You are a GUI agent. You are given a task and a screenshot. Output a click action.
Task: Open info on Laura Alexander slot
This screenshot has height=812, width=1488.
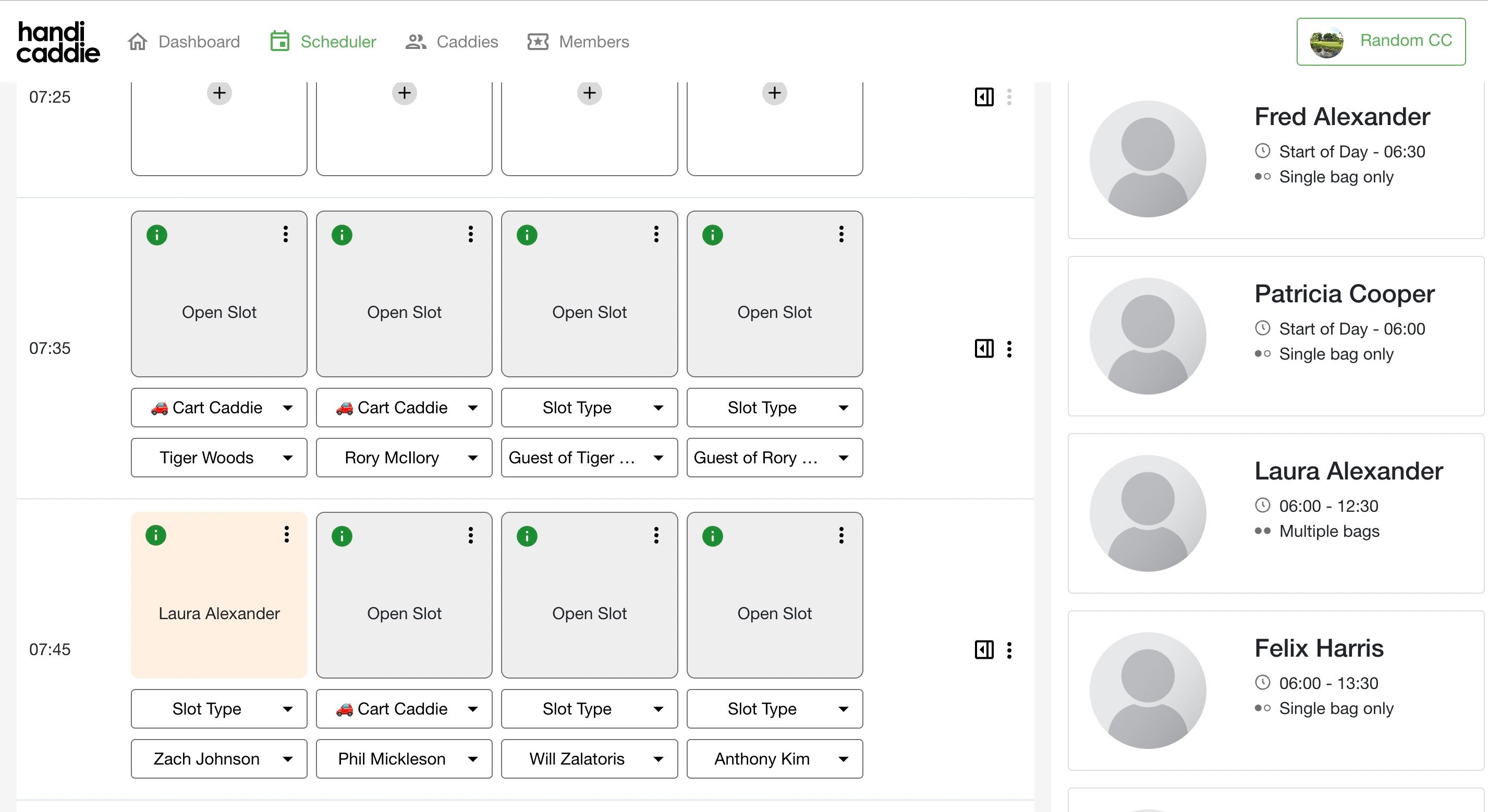tap(156, 535)
